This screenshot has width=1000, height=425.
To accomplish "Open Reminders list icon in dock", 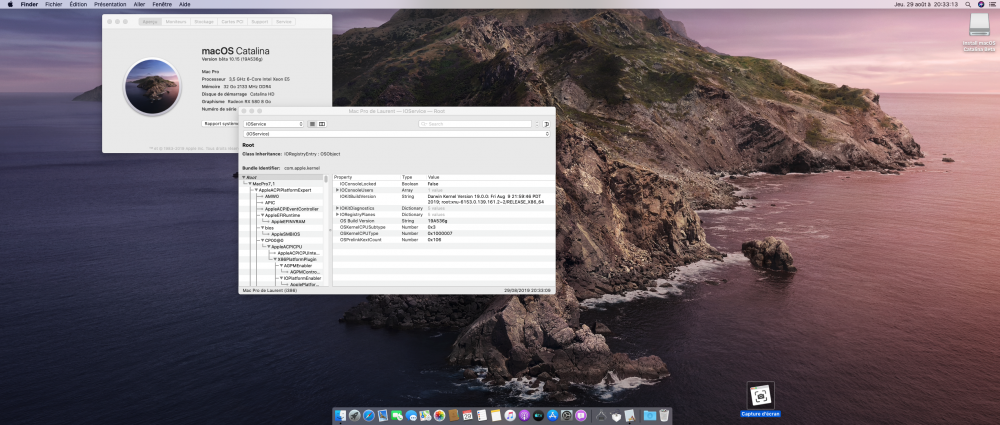I will pyautogui.click(x=482, y=415).
